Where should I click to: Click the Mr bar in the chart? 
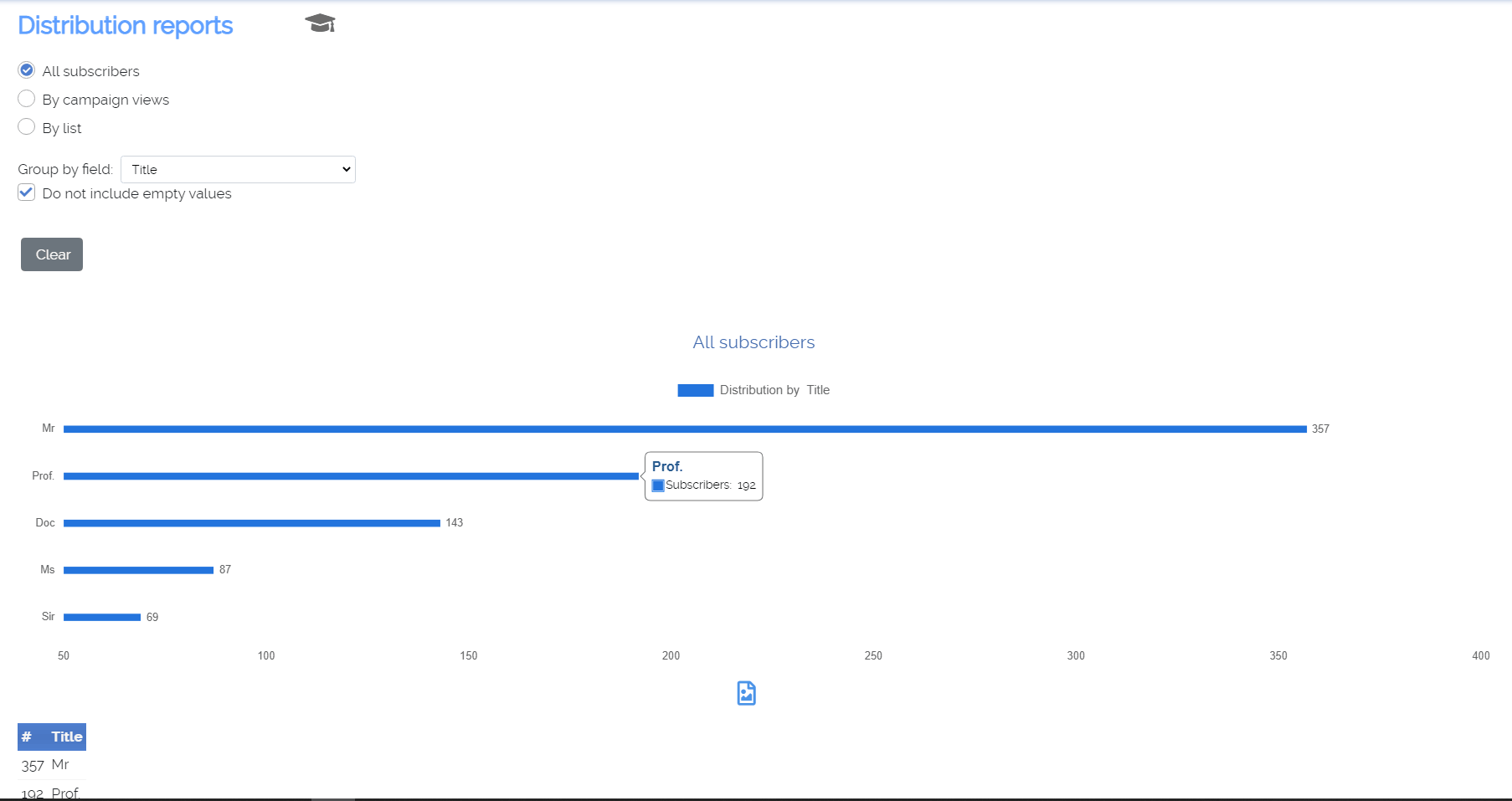[684, 429]
